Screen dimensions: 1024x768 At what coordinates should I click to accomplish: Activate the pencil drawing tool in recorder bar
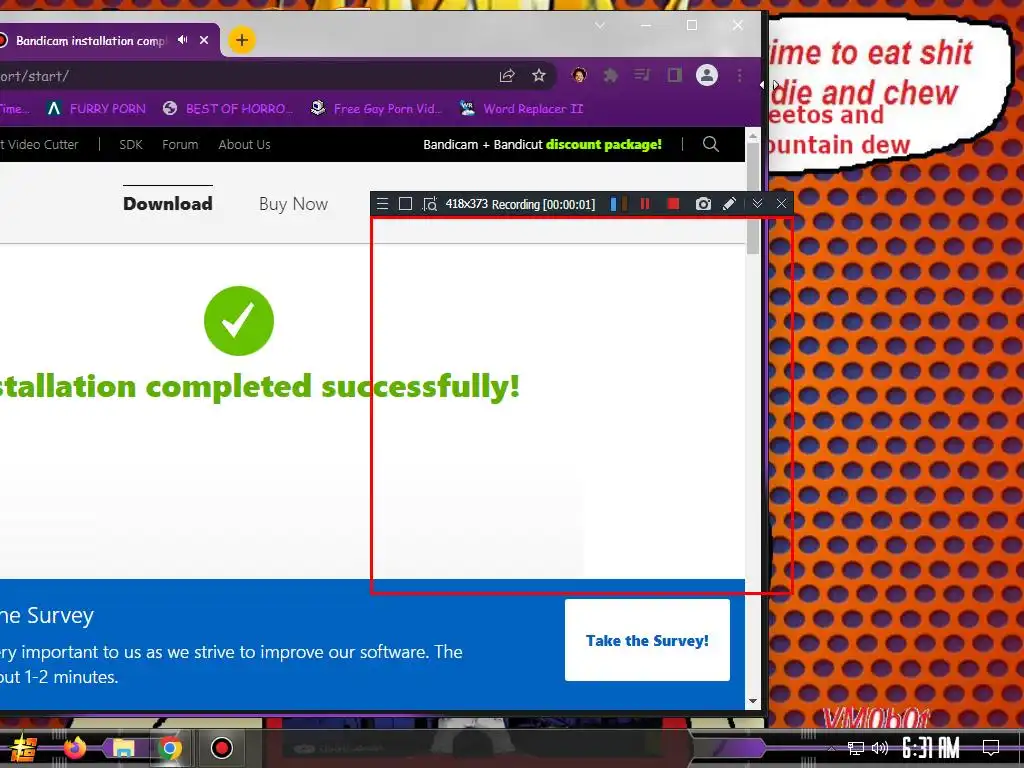pyautogui.click(x=729, y=204)
